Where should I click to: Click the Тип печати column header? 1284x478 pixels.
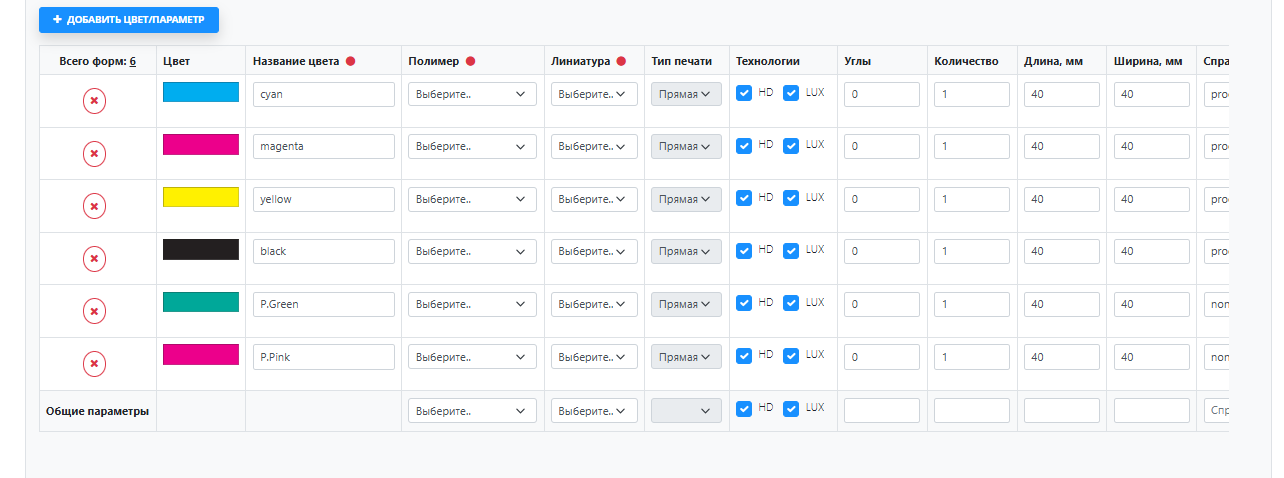[682, 62]
